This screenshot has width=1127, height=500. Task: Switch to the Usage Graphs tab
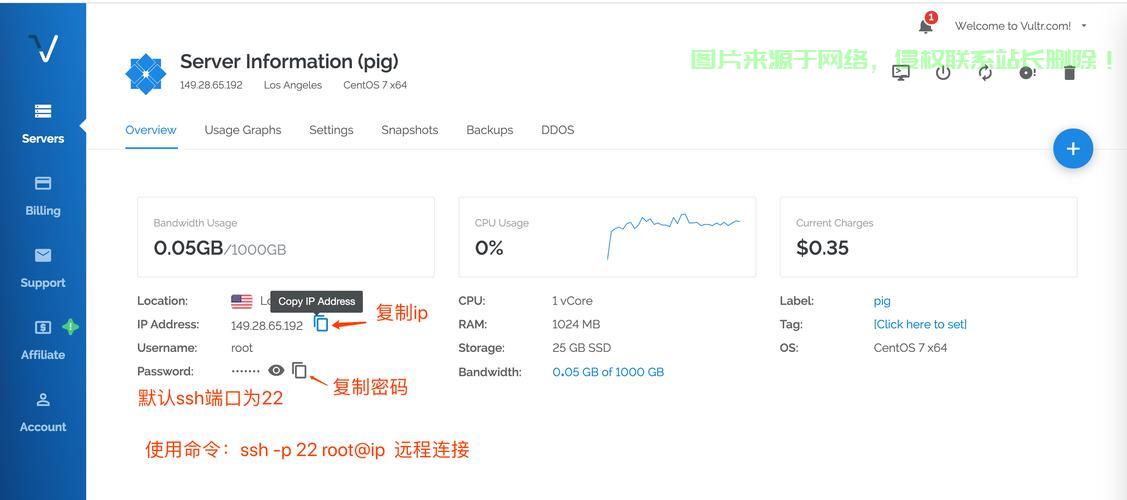tap(243, 130)
